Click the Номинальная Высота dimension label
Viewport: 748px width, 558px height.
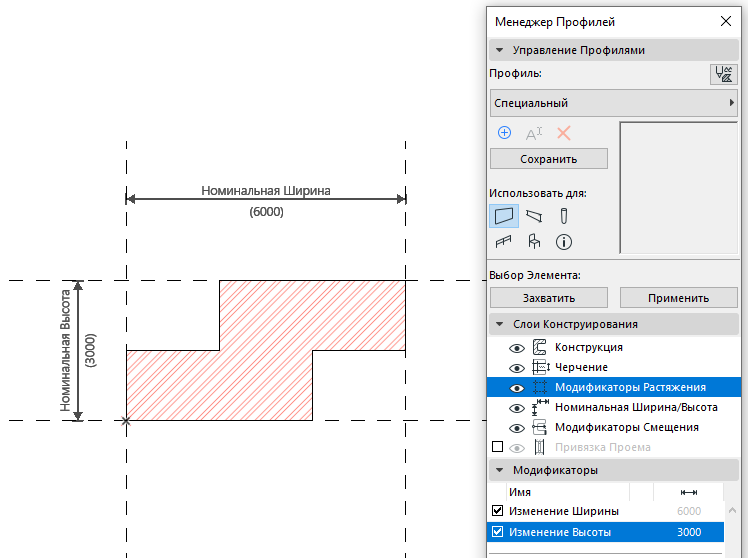pyautogui.click(x=65, y=350)
